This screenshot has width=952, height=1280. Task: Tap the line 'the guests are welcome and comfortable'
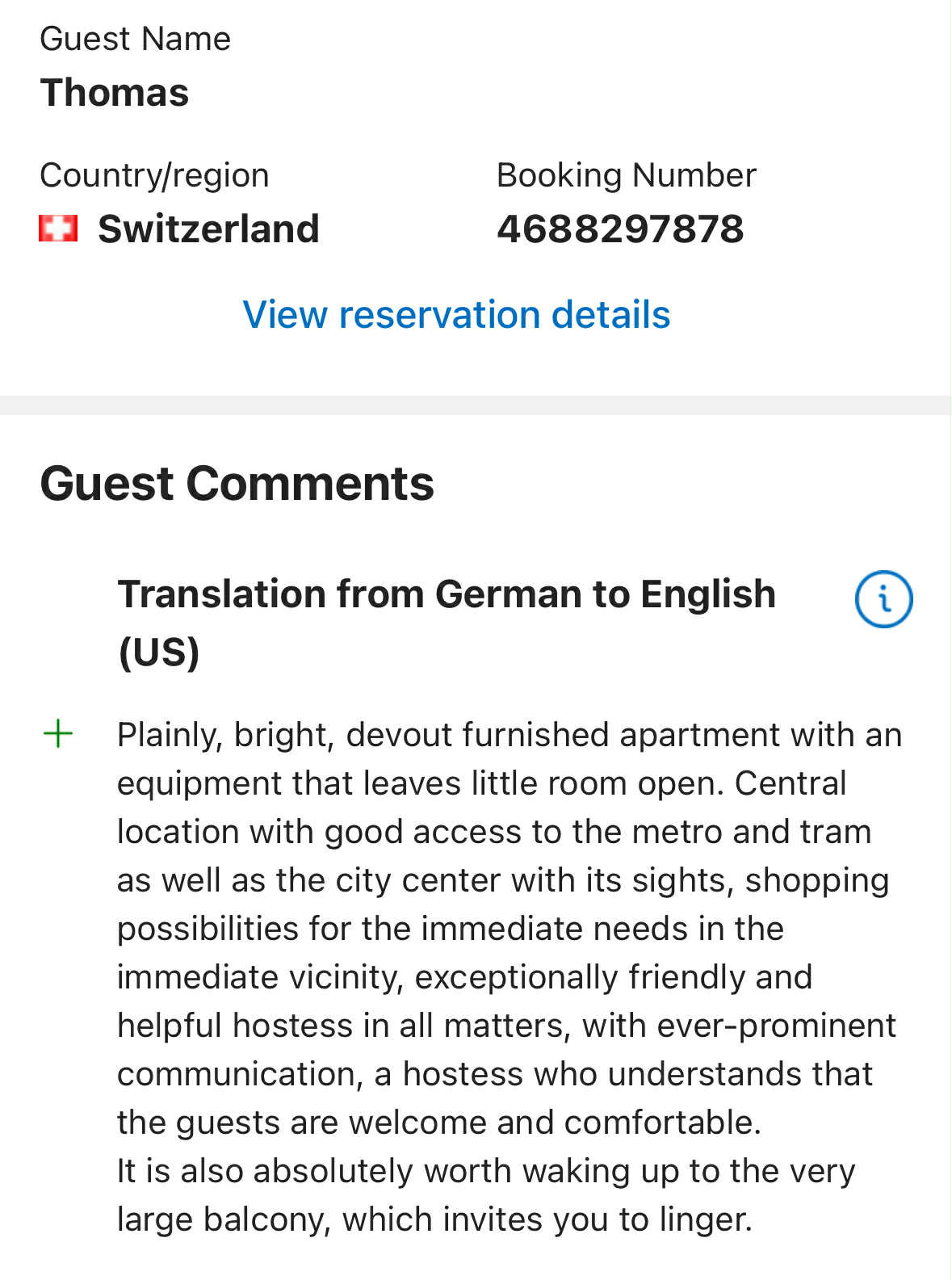point(439,1122)
